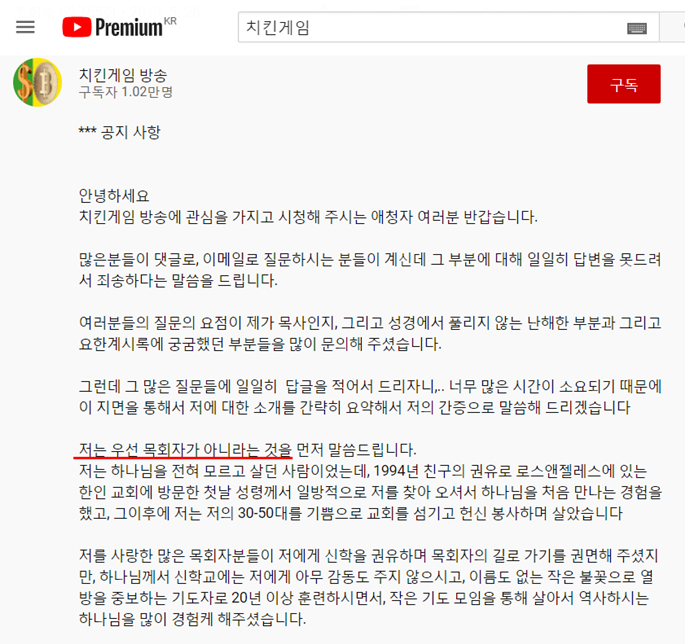Click the 안녕하세요 greeting line
The image size is (685, 644).
click(114, 195)
